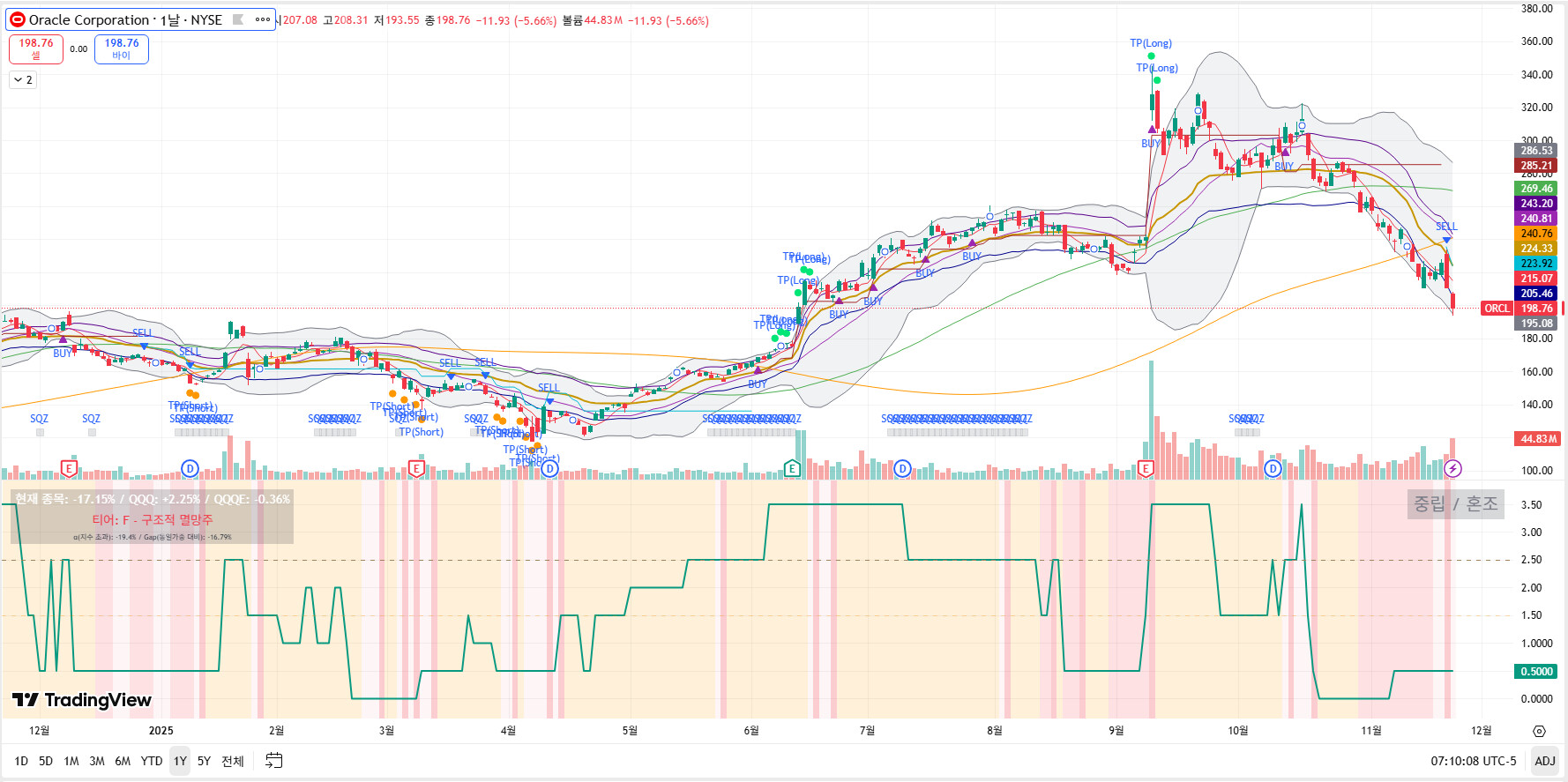Select the 전체 (all) time range
This screenshot has width=1568, height=782.
233,761
